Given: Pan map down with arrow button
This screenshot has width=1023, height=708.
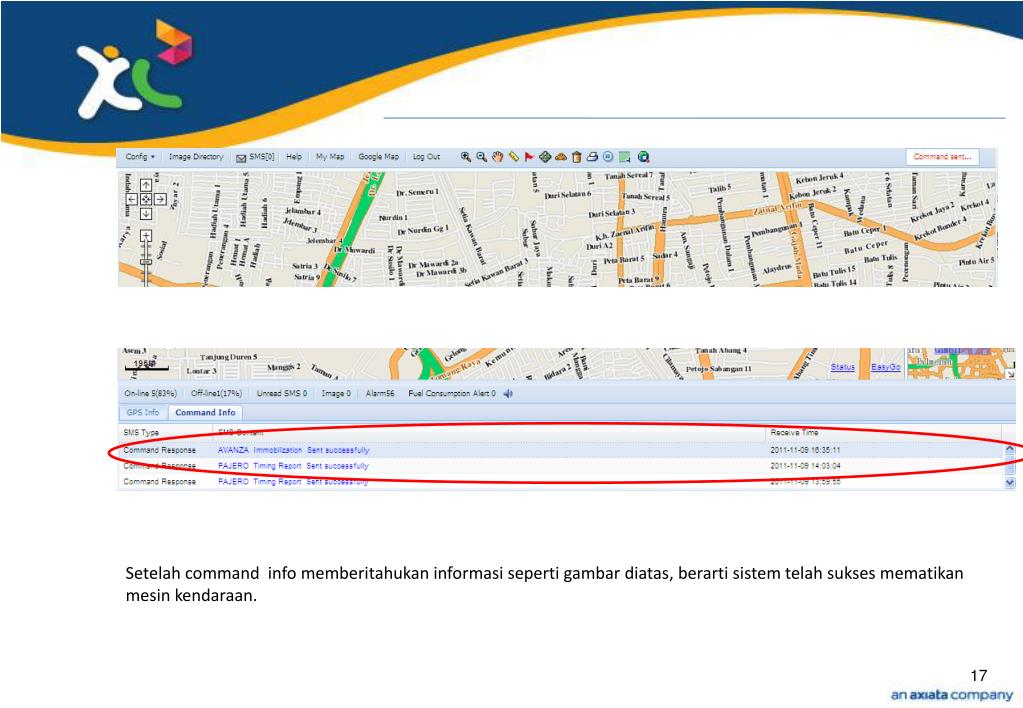Looking at the screenshot, I should coord(145,213).
